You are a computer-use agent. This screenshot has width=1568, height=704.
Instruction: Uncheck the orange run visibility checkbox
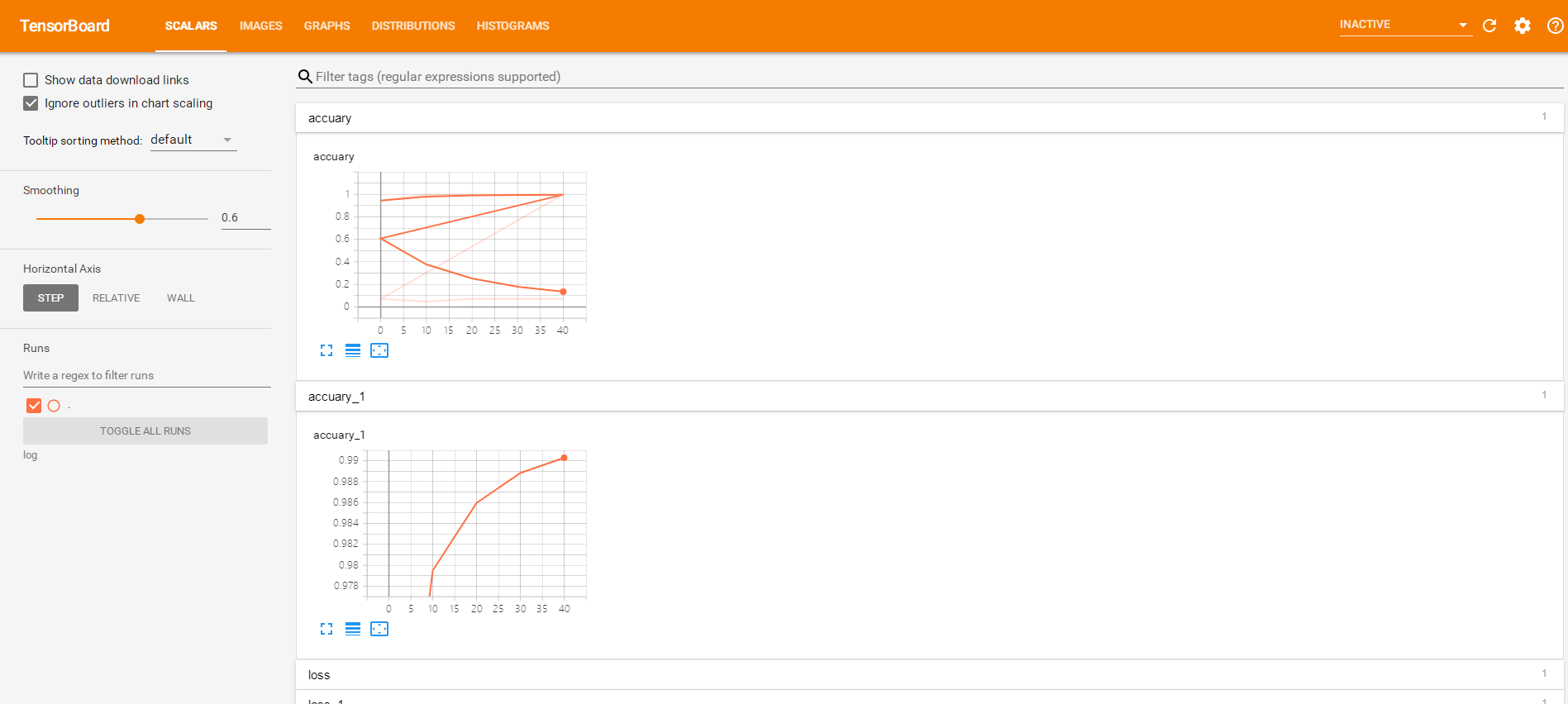(x=34, y=406)
